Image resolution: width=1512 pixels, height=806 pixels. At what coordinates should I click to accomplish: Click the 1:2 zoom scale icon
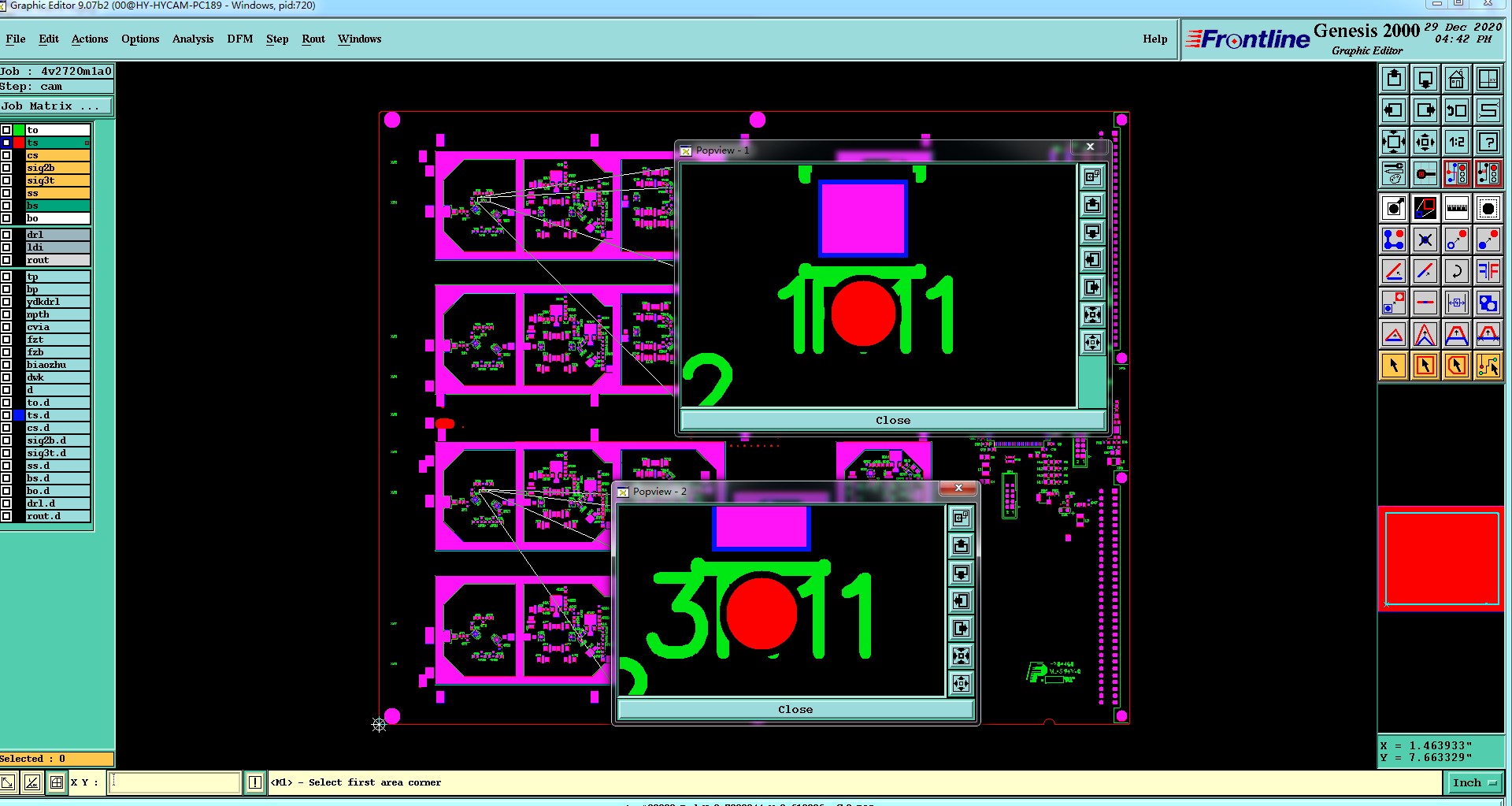[1457, 142]
